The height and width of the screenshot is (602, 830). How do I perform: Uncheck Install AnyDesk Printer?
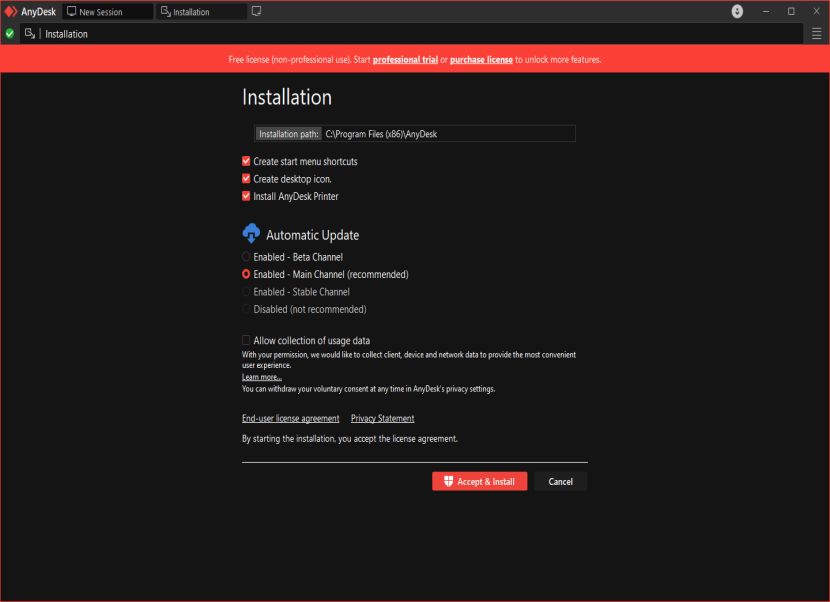point(246,196)
